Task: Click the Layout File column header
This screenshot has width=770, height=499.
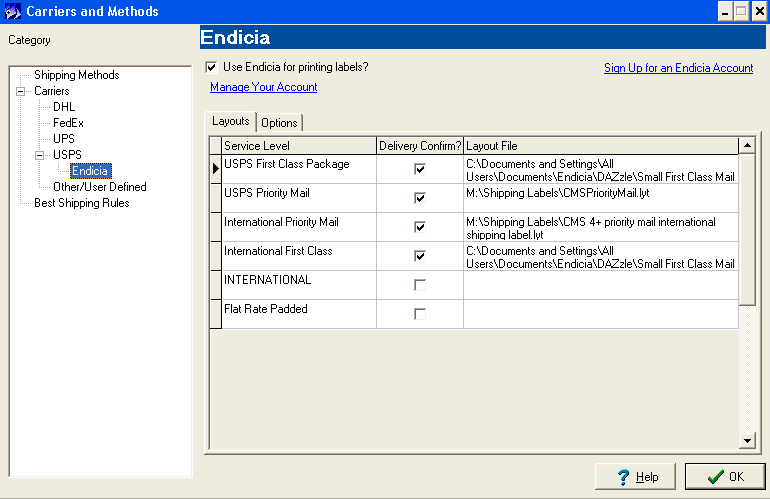Action: tap(601, 146)
